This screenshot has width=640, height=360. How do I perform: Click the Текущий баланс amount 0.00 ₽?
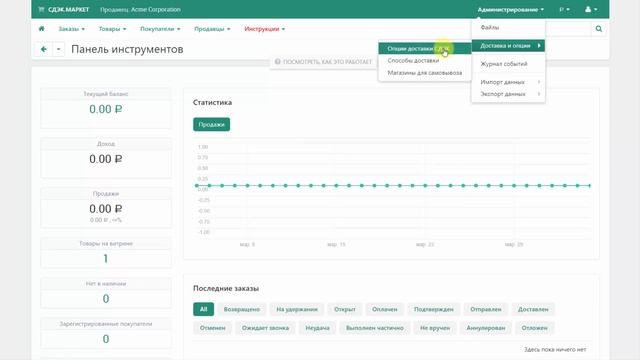click(106, 109)
